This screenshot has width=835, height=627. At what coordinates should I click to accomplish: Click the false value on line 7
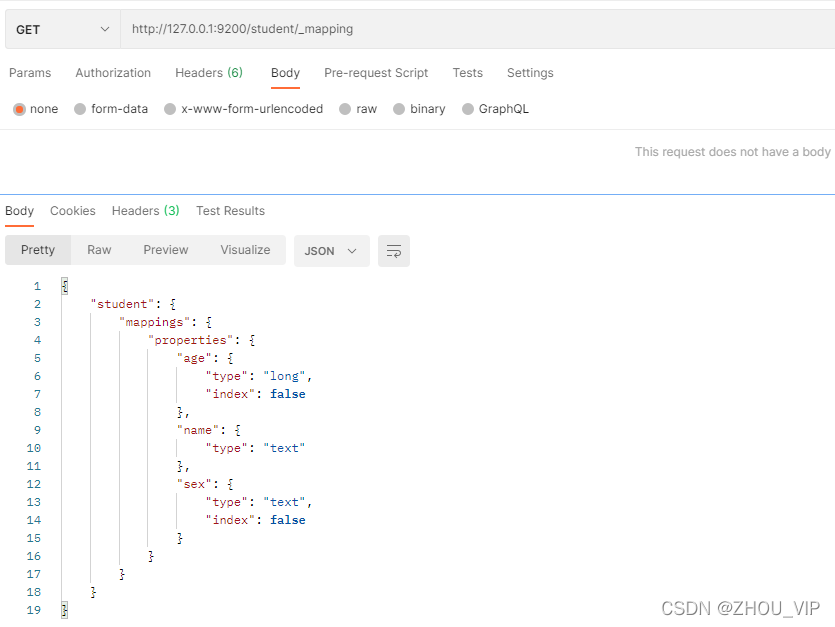pos(288,394)
